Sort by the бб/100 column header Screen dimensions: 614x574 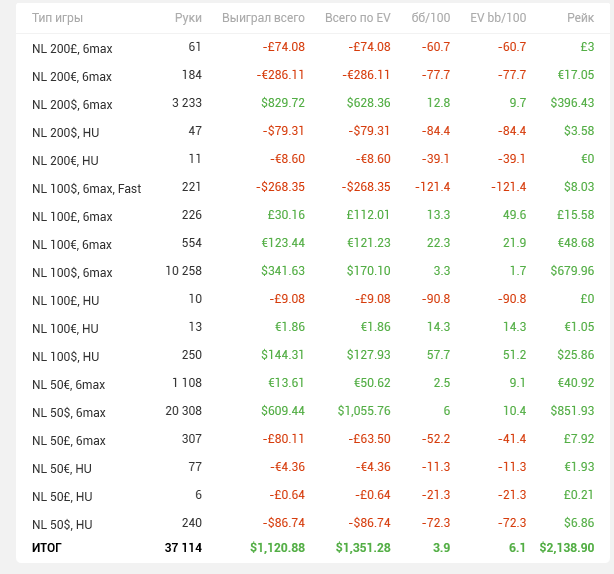coord(431,18)
